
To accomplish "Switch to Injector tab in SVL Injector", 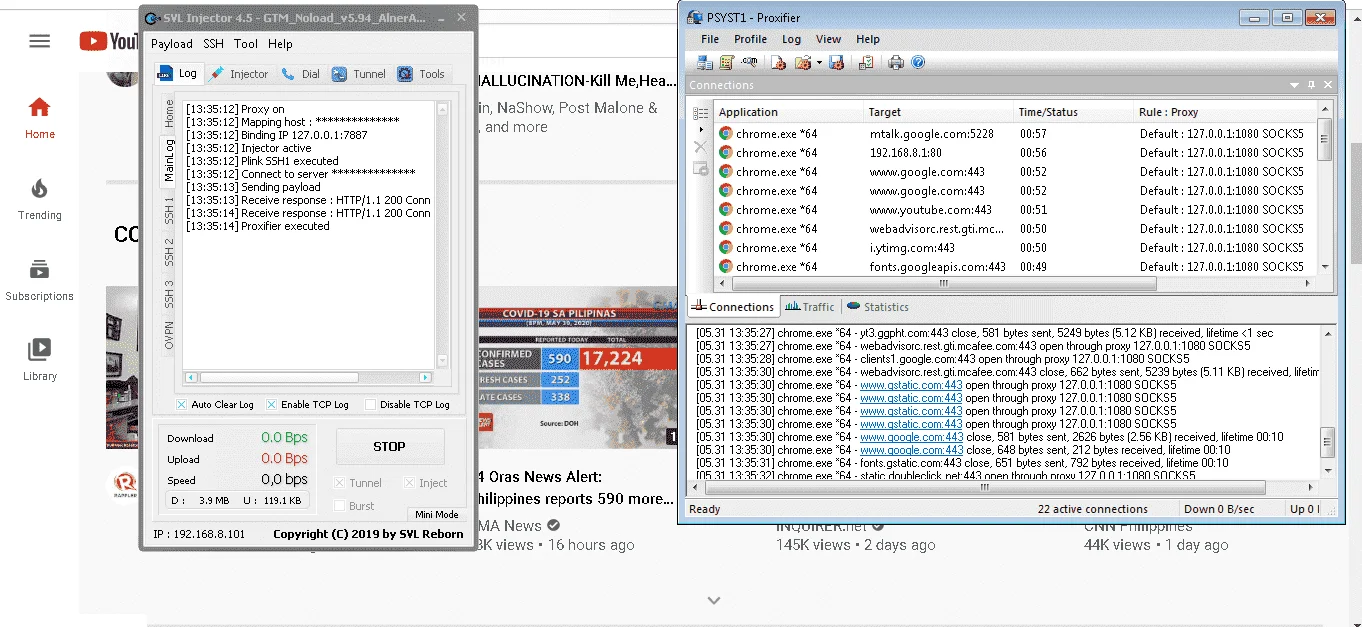I will click(x=239, y=74).
